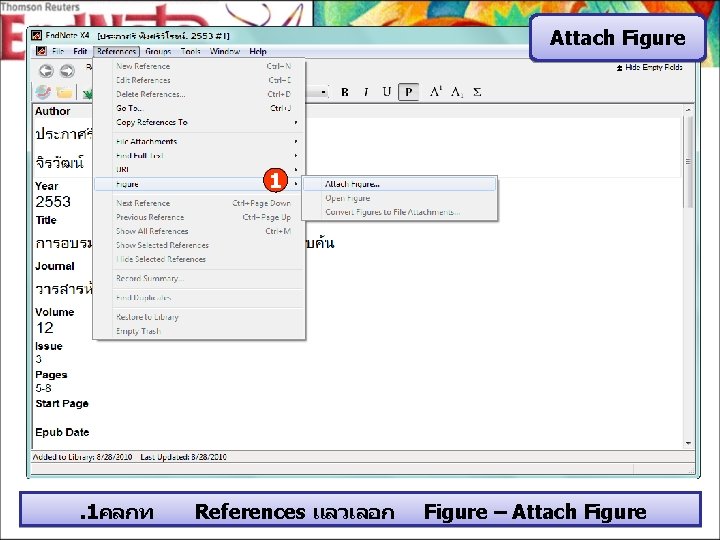Click the Epub Date field label
This screenshot has height=540, width=720.
[x=62, y=433]
